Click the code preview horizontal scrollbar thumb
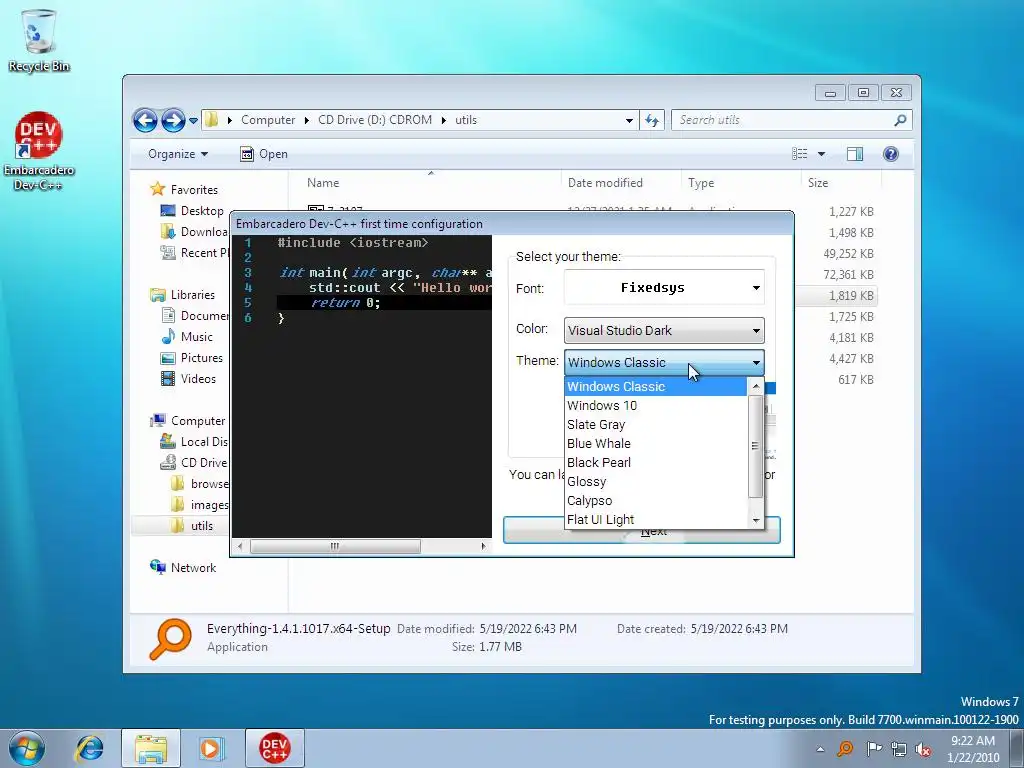Screen dimensions: 1024x768 [335, 546]
